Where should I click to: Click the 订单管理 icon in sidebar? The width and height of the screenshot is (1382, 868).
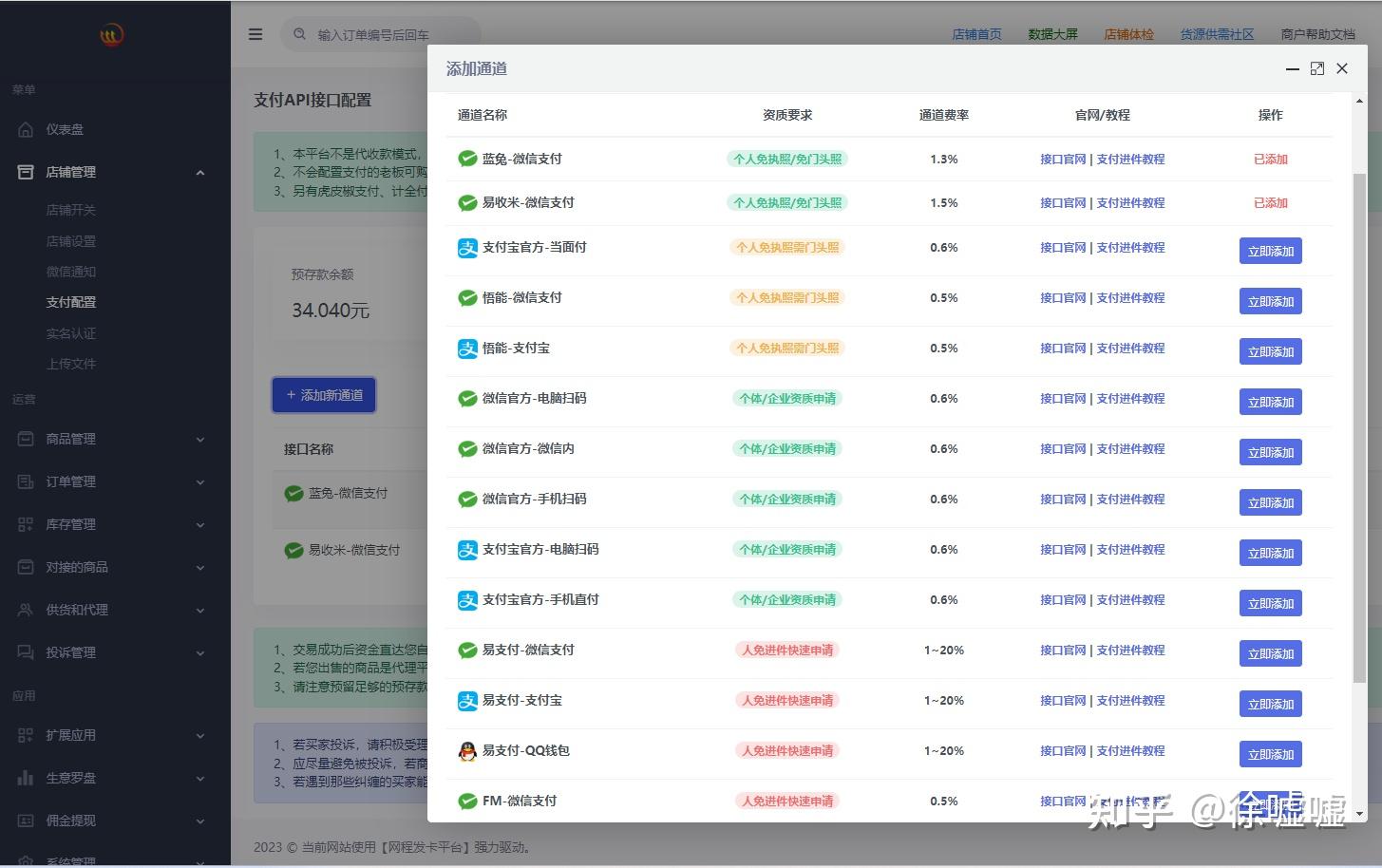coord(26,481)
